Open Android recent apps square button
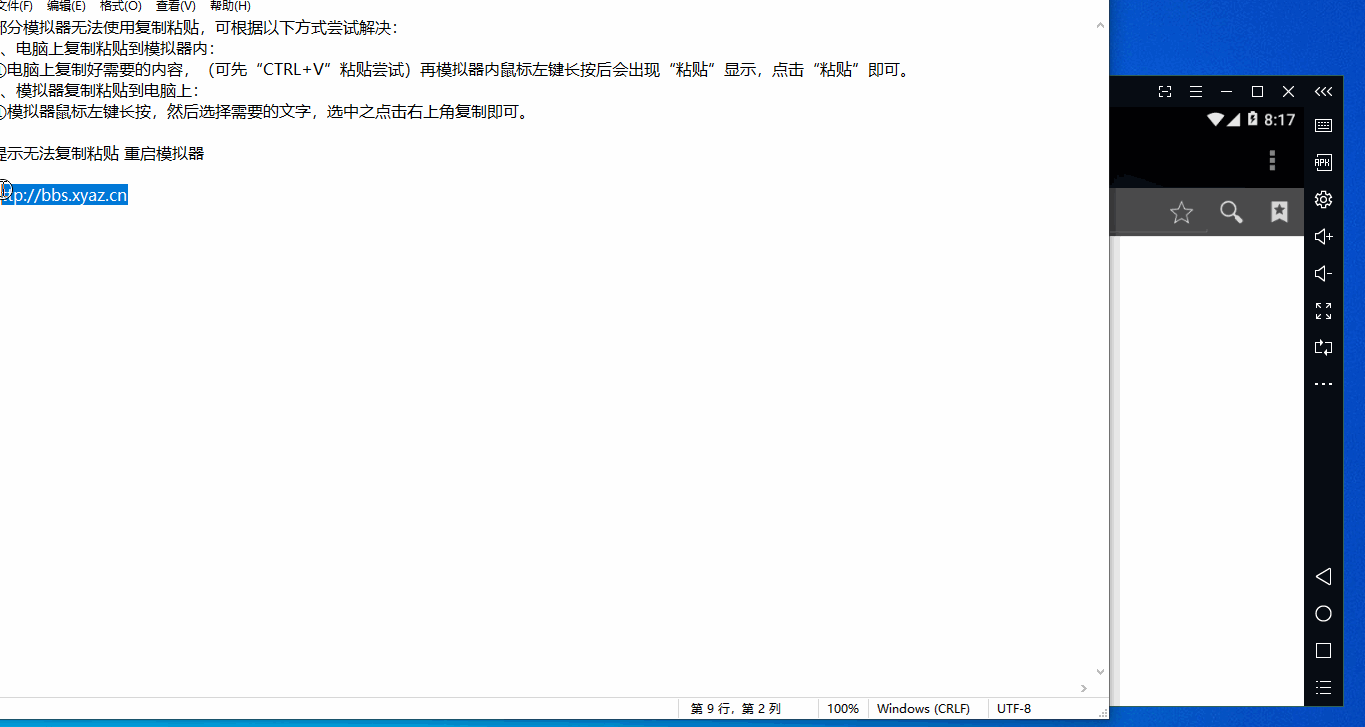 click(x=1323, y=650)
